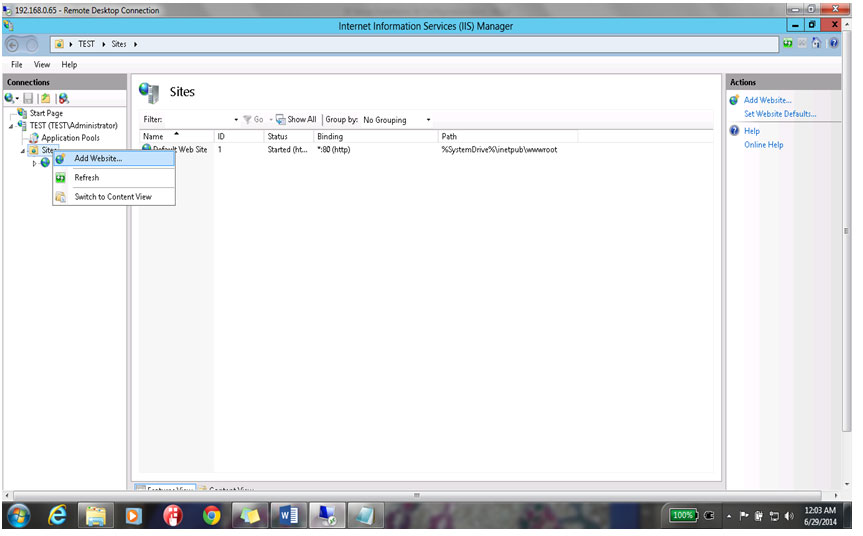
Task: Click the Add Website link in Actions
Action: pyautogui.click(x=767, y=100)
